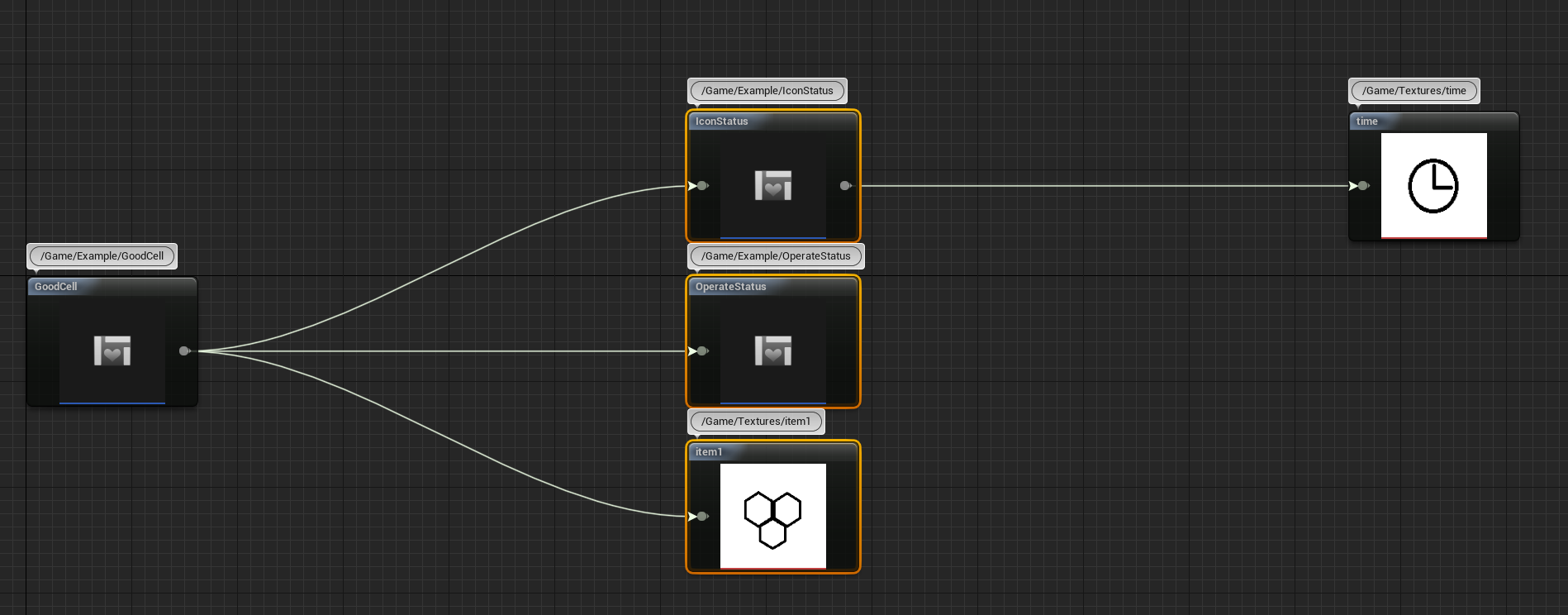This screenshot has width=1568, height=615.
Task: Click the /Game/Example/OperateStatus path label
Action: click(x=776, y=256)
